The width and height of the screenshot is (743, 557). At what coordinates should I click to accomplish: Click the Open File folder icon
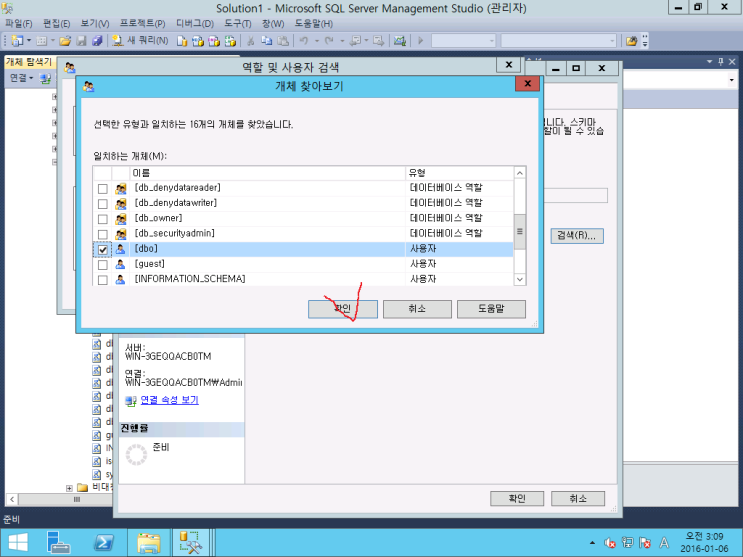point(65,41)
